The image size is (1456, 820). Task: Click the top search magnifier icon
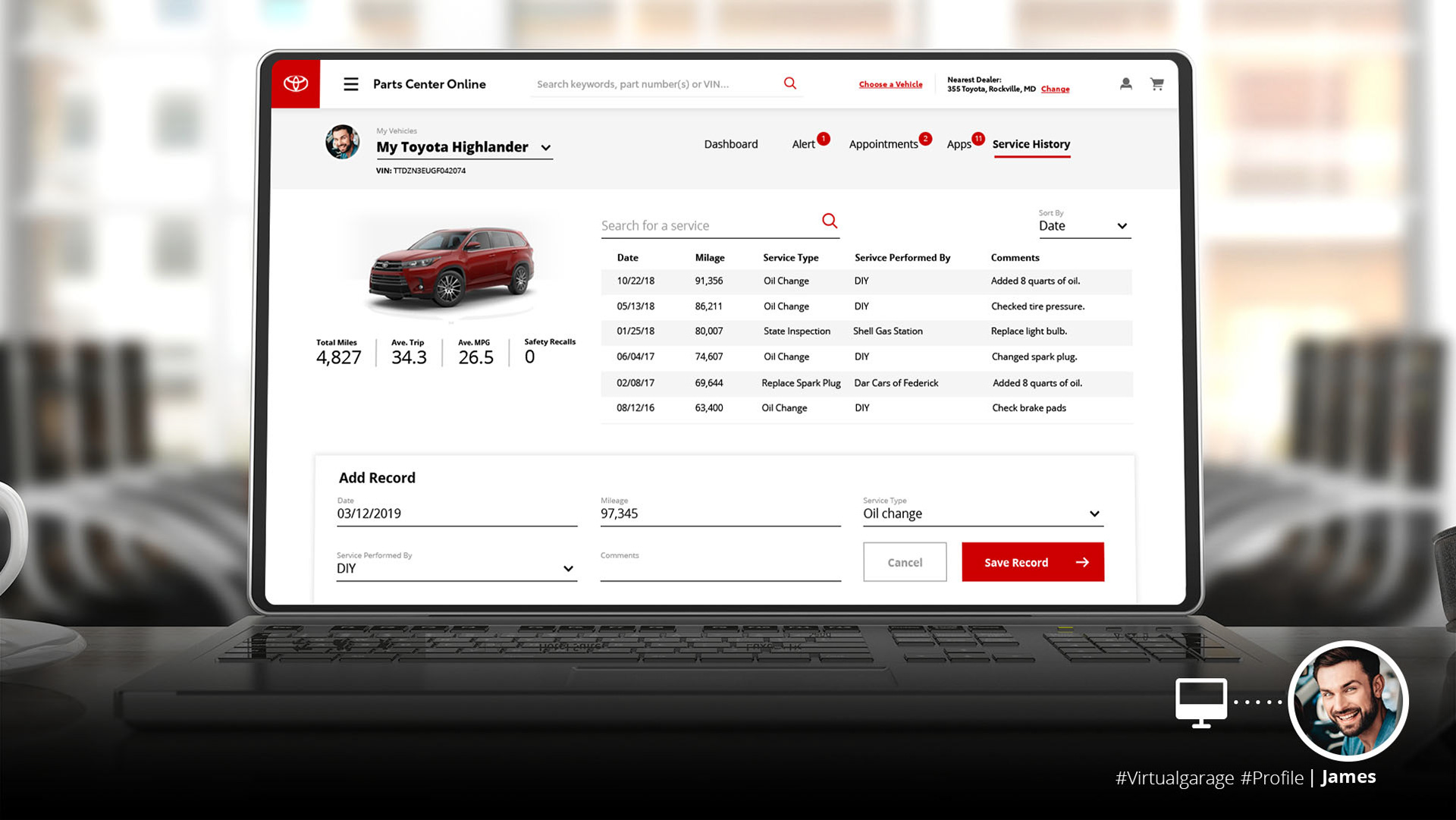point(790,83)
